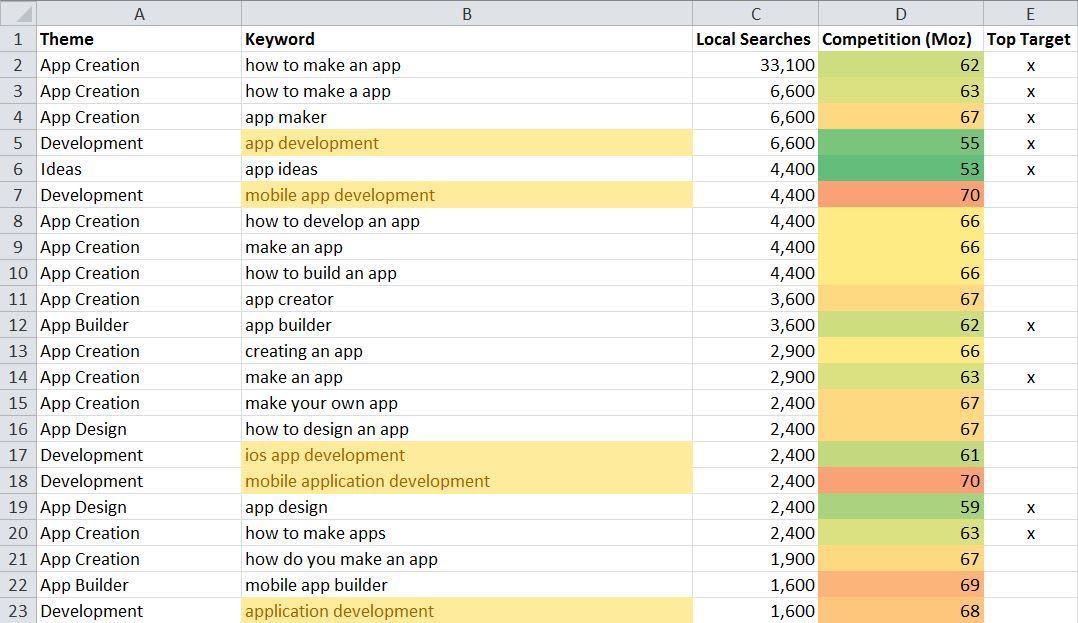Select the 'mobile application development' cell

[467, 481]
